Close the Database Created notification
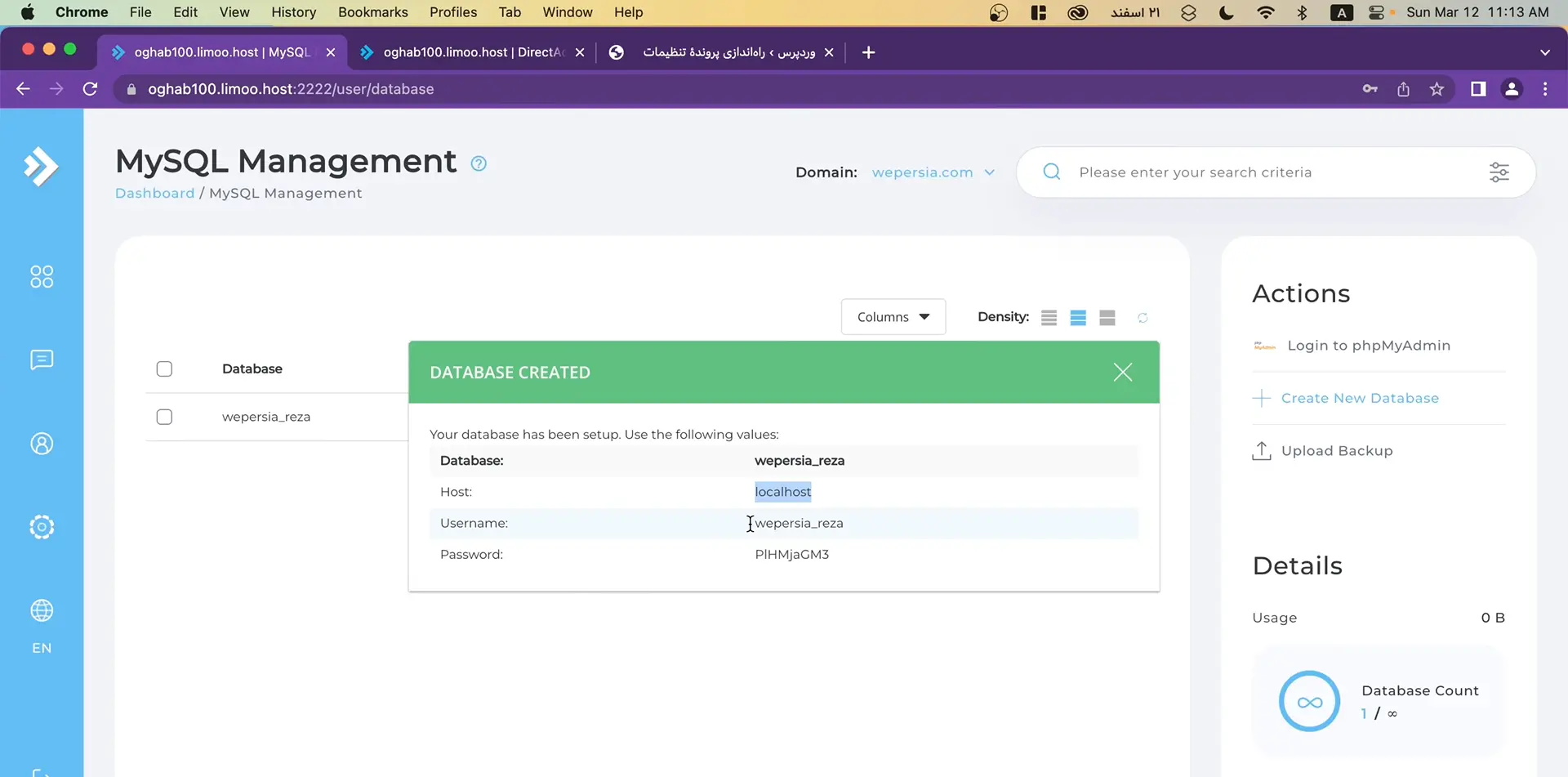This screenshot has height=777, width=1568. click(1123, 373)
